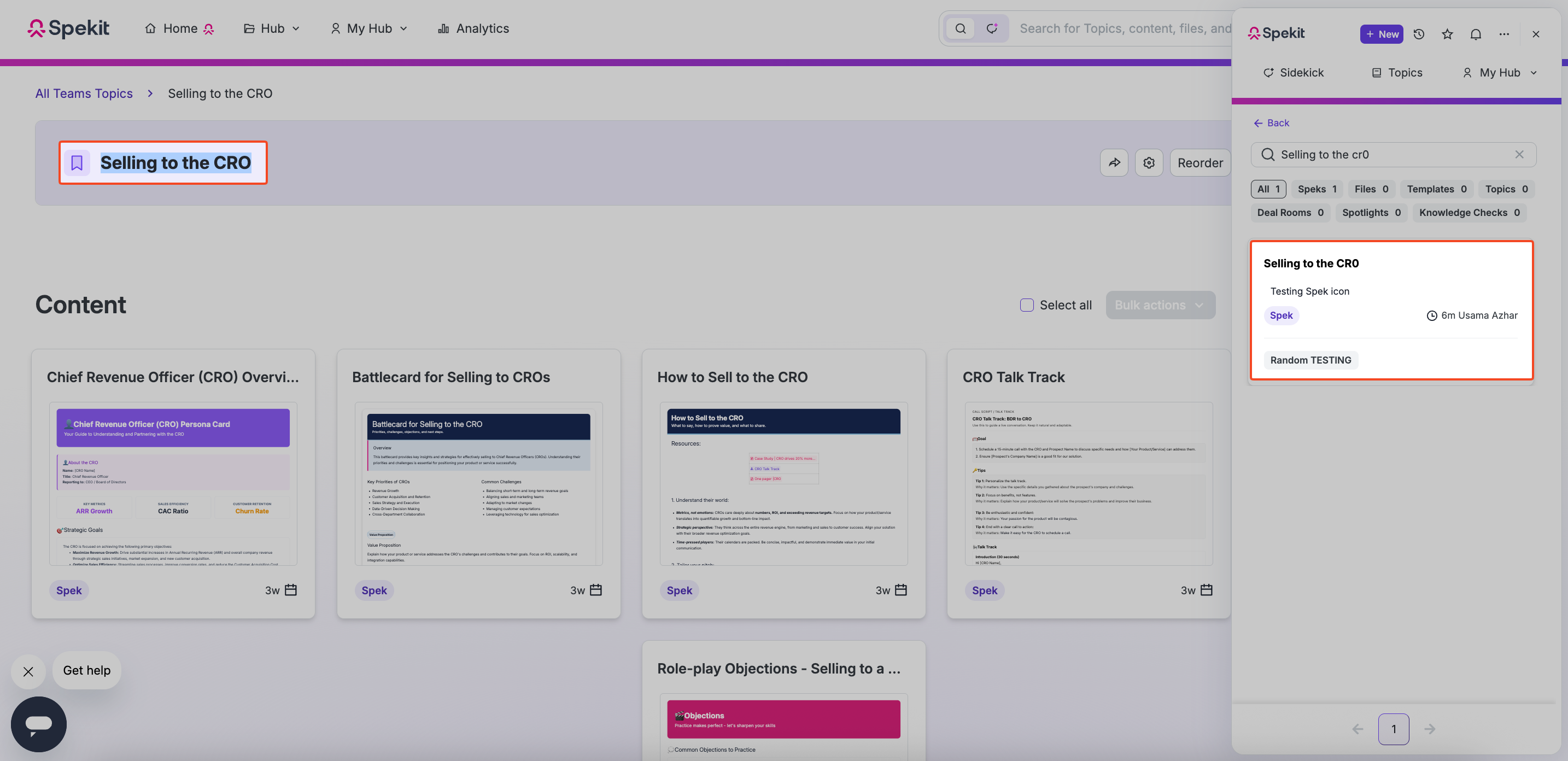
Task: Switch to the Topics tab in side panel
Action: pos(1397,73)
